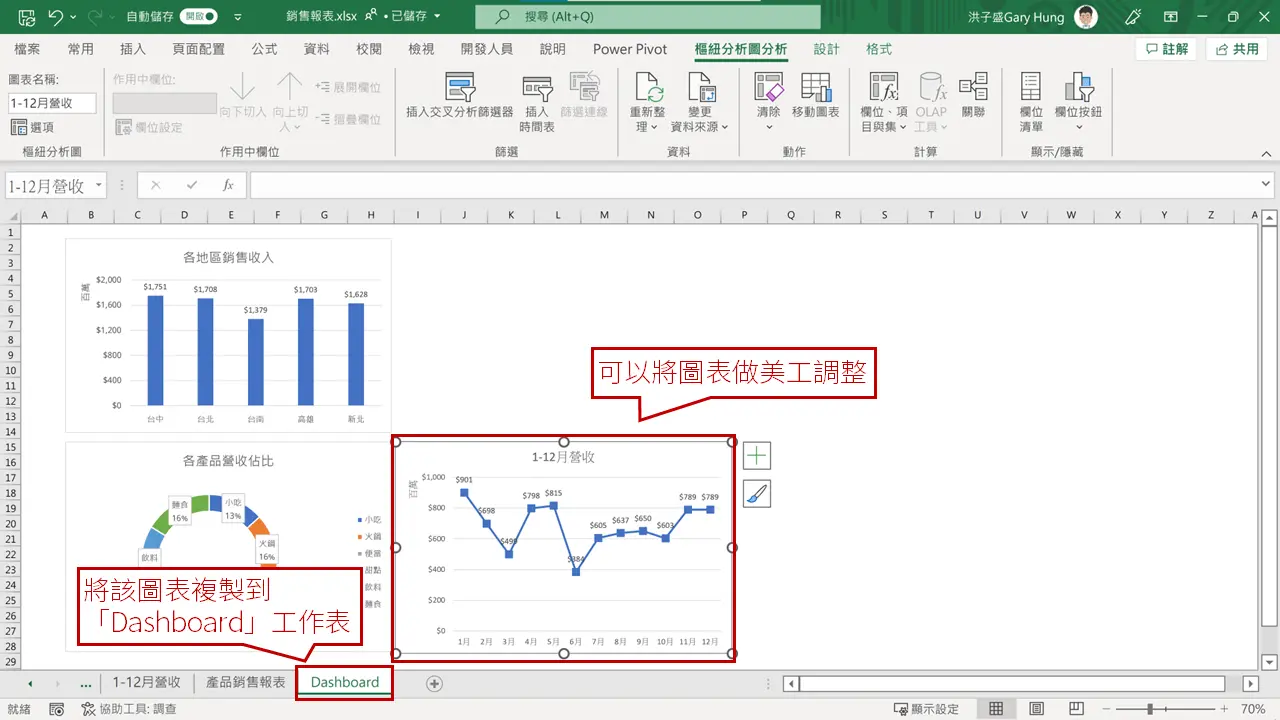Click the 註解 (Comments) button
Viewport: 1280px width, 720px height.
(x=1166, y=49)
